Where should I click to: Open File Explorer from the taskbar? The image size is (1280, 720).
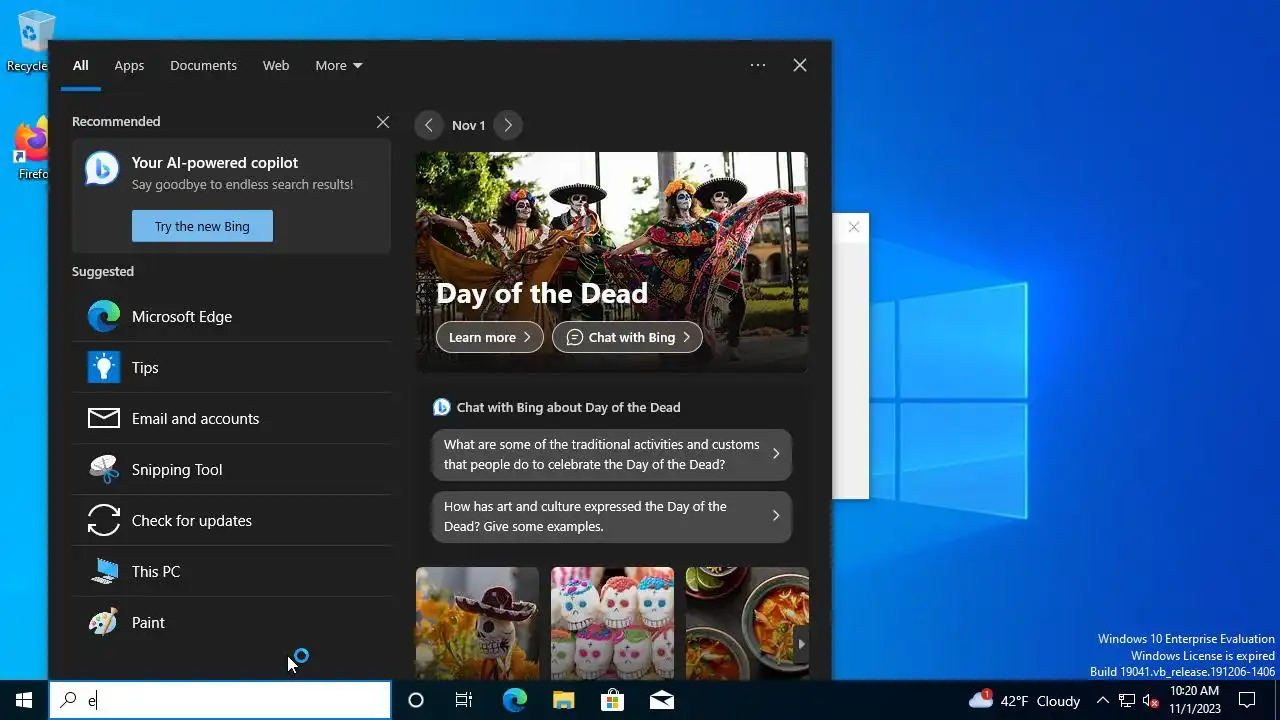tap(563, 700)
